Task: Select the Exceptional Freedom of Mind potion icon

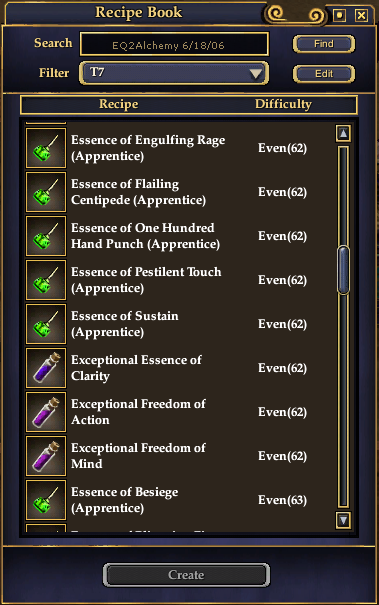Action: 46,456
